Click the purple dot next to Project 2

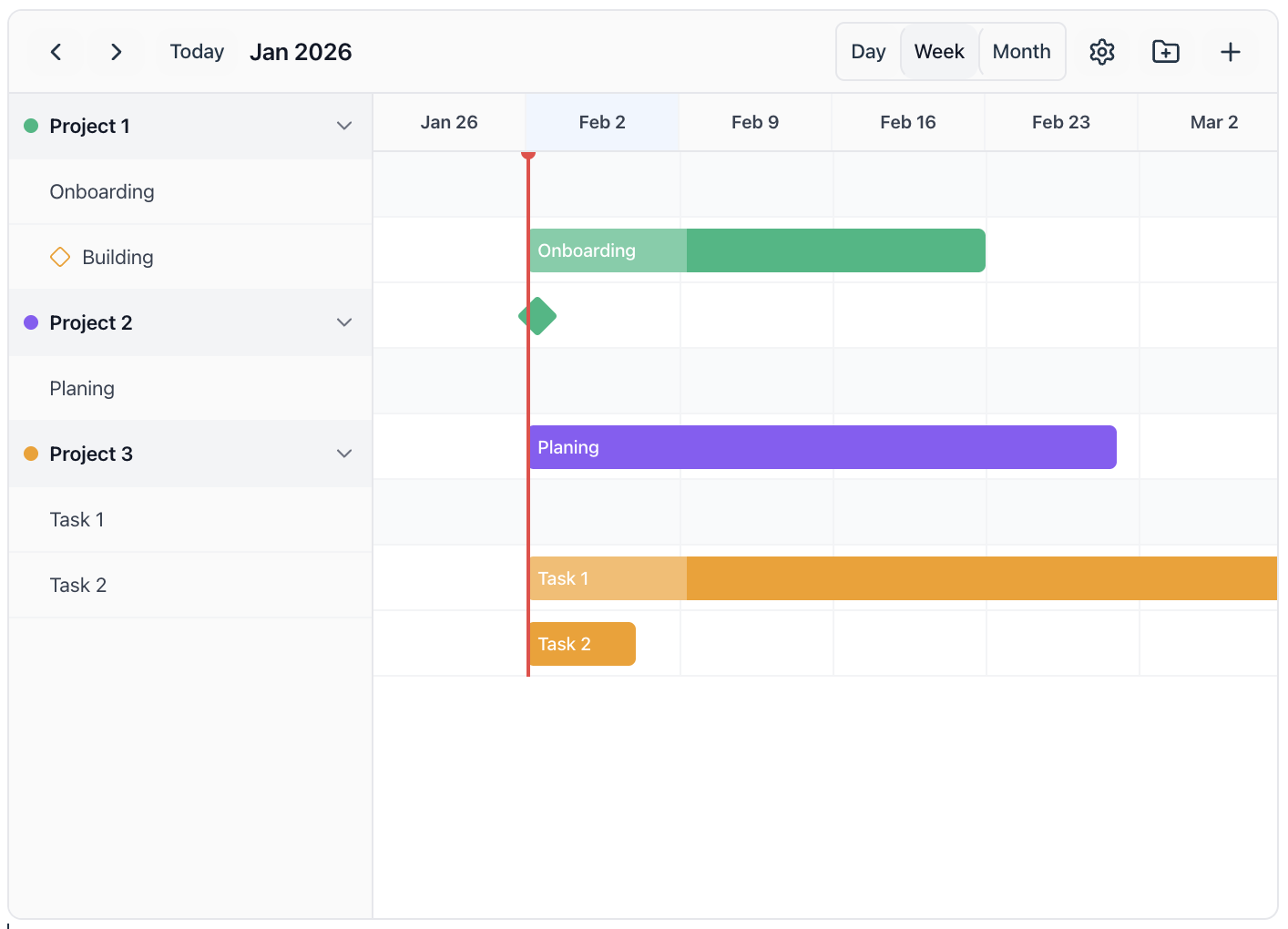pos(28,322)
